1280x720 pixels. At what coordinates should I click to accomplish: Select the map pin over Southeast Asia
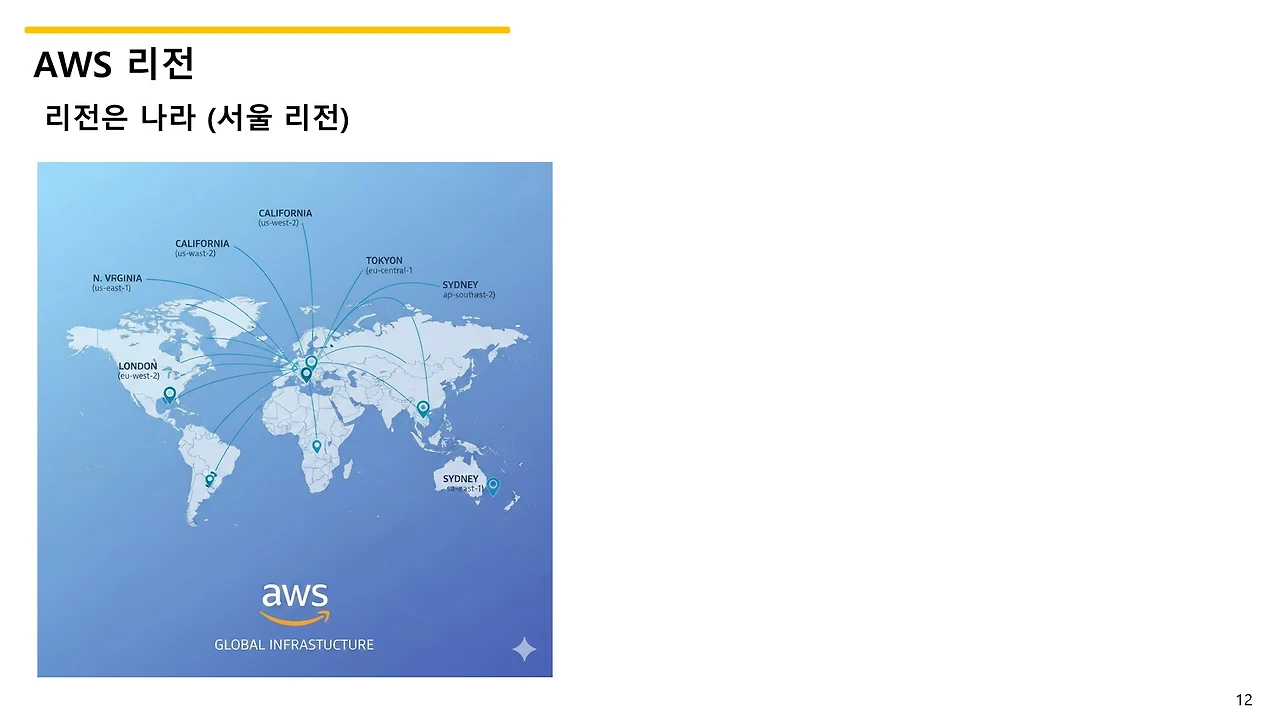tap(423, 408)
